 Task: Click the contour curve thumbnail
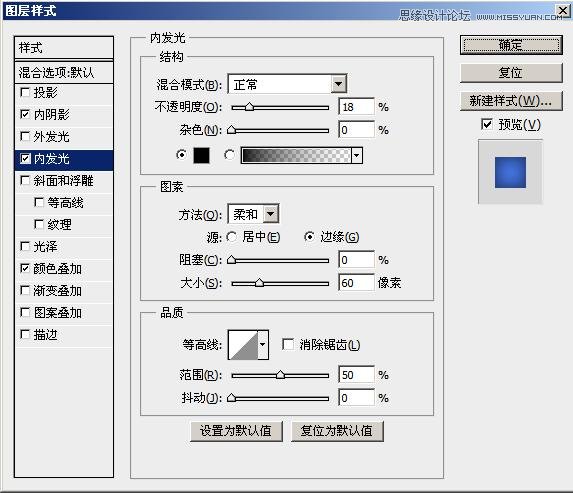click(243, 345)
